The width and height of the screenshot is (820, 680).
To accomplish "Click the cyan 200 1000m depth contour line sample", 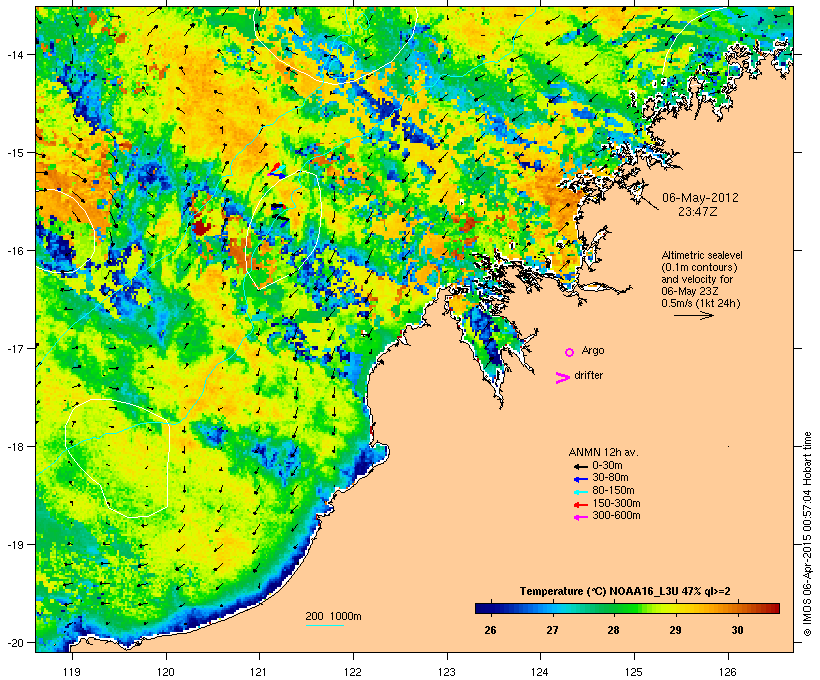I will (x=324, y=625).
